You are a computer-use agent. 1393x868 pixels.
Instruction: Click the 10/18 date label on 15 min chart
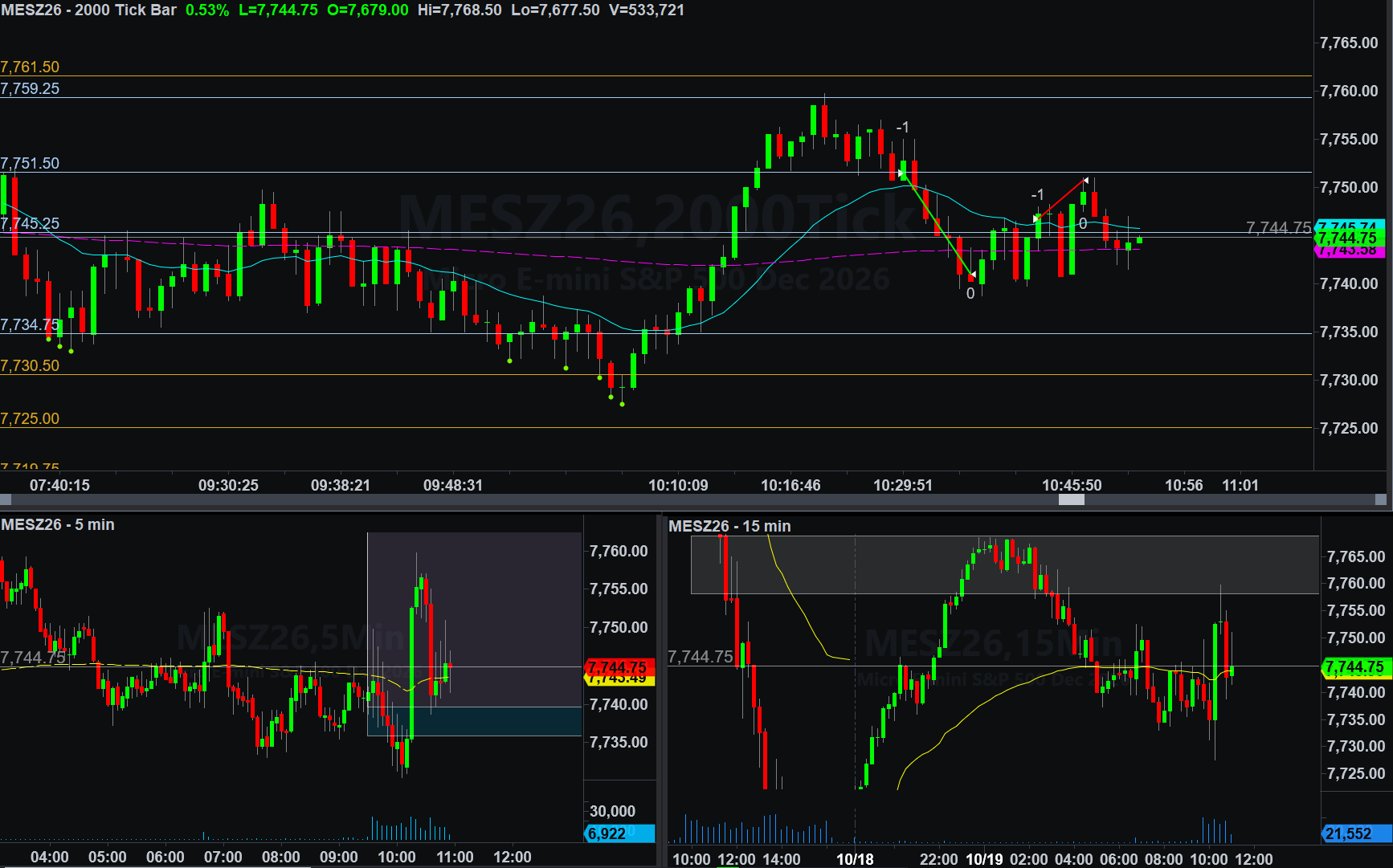tap(855, 859)
